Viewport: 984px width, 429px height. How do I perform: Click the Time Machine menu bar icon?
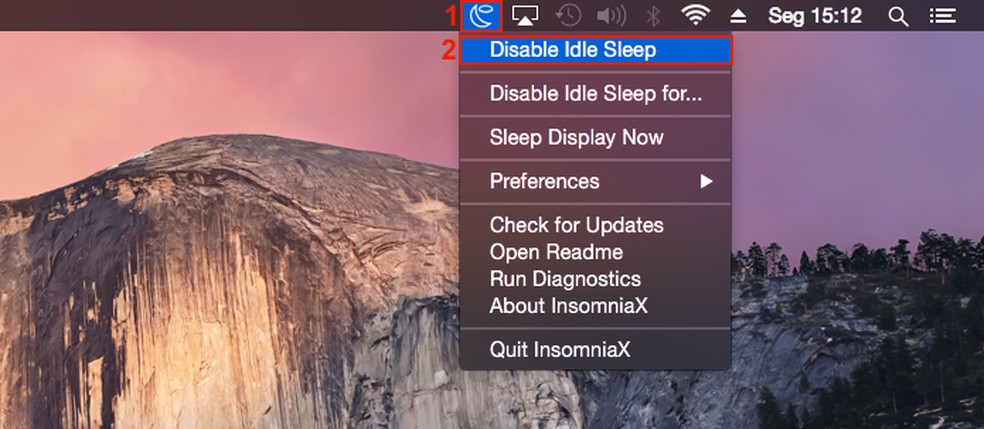coord(569,16)
